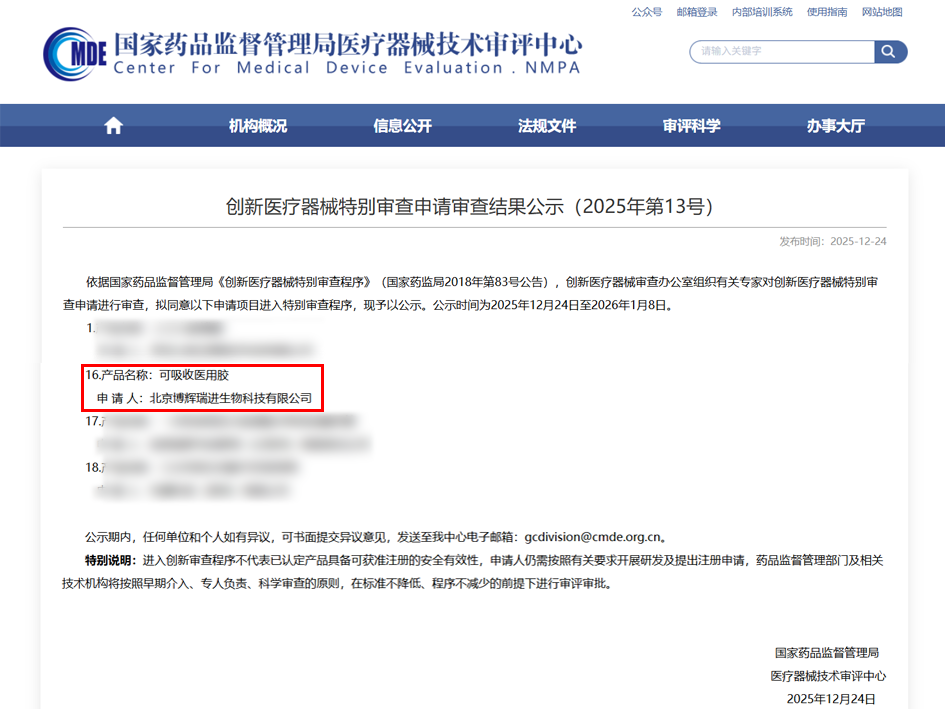Open the 法规文件 navigation menu
The image size is (945, 709).
click(x=547, y=126)
